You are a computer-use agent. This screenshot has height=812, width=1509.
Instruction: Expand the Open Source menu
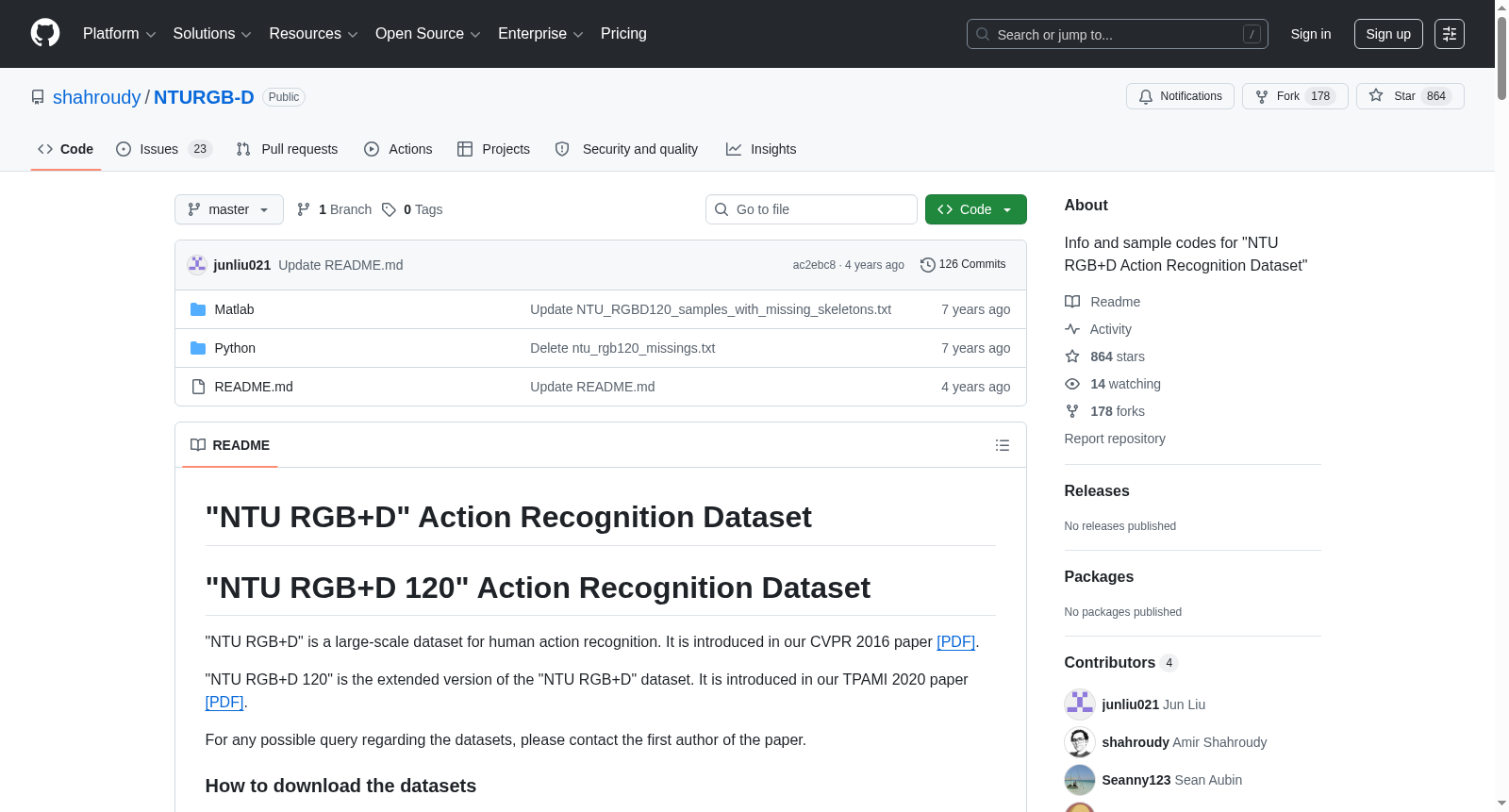pyautogui.click(x=428, y=34)
